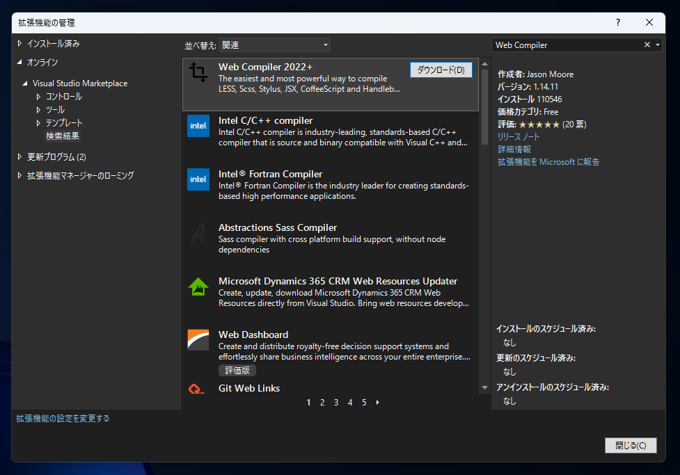Click the Intel C/C++ compiler logo icon
This screenshot has width=680, height=475.
click(198, 126)
